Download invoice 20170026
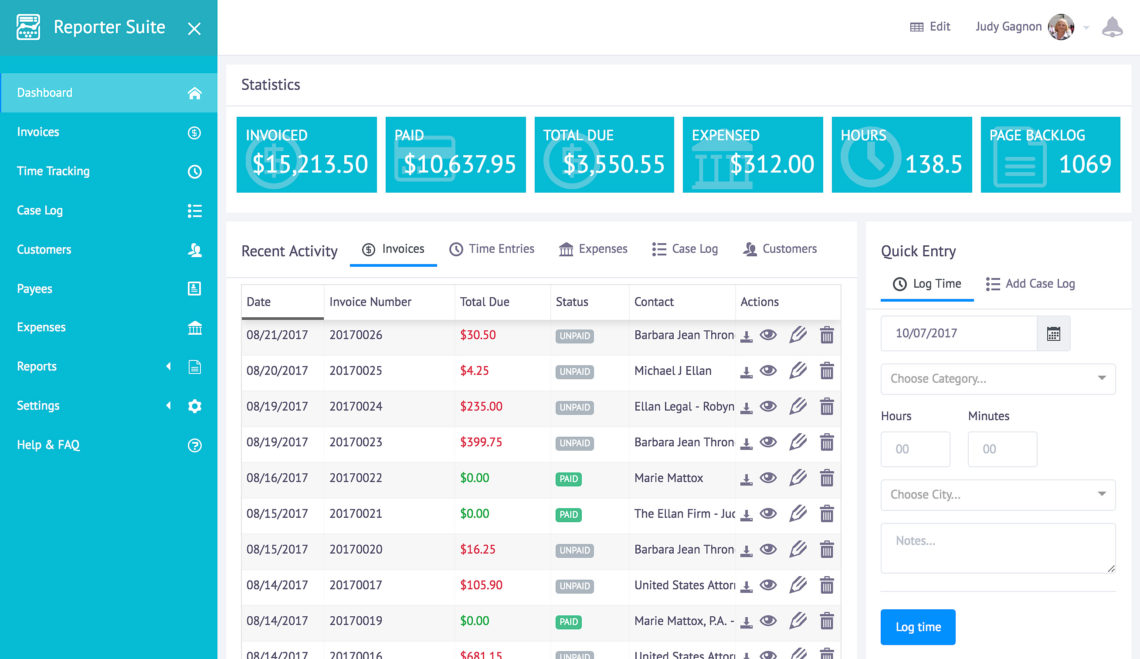 click(x=746, y=336)
